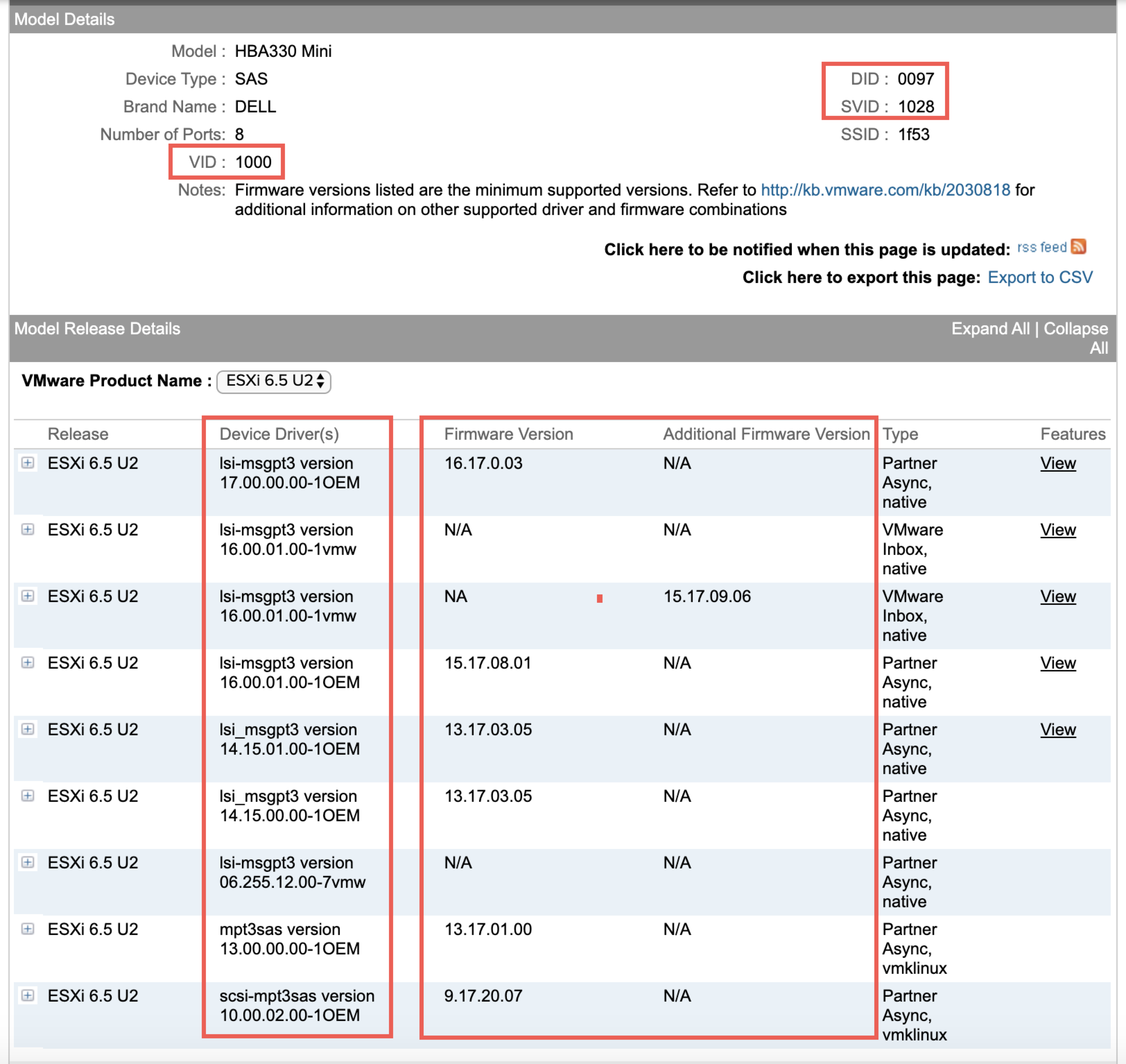
Task: Click Export to CSV link
Action: 1040,277
